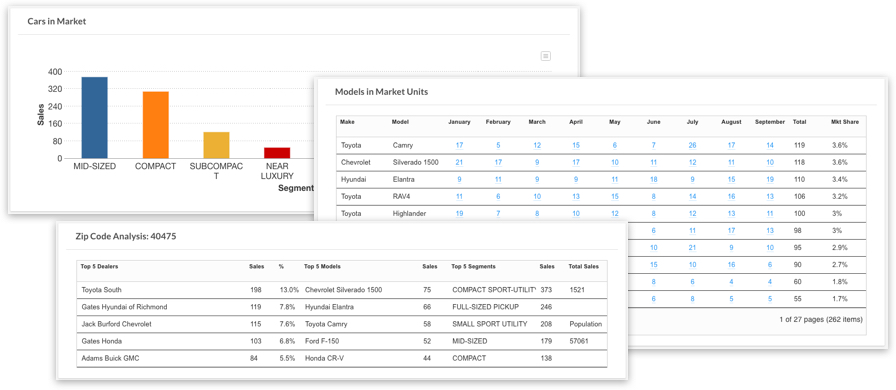The width and height of the screenshot is (896, 390).
Task: Sort Models table by Make column header
Action: [x=347, y=122]
